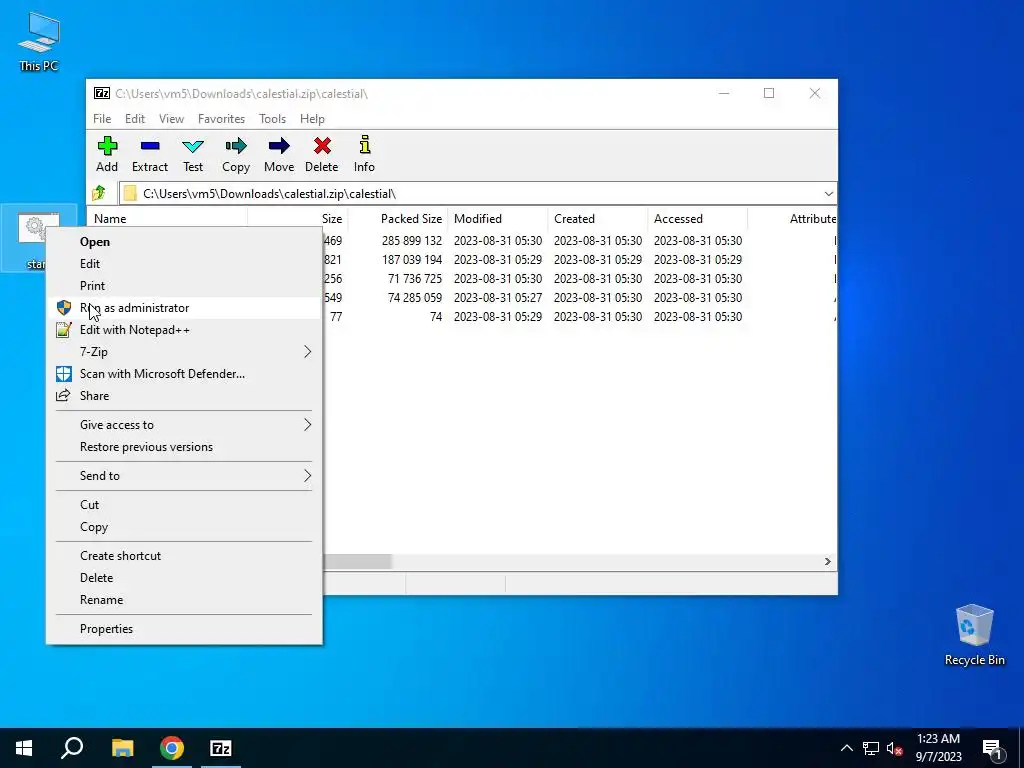Viewport: 1024px width, 768px height.
Task: Open taskbar search magnifier
Action: [x=72, y=748]
